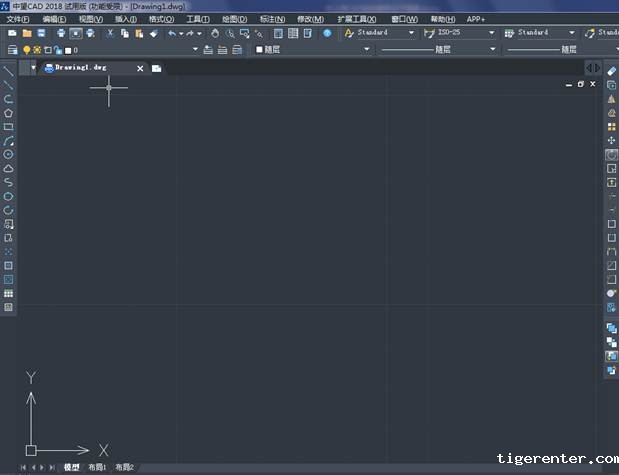The width and height of the screenshot is (619, 475).
Task: Toggle the layer freeze sun icon
Action: tap(37, 49)
